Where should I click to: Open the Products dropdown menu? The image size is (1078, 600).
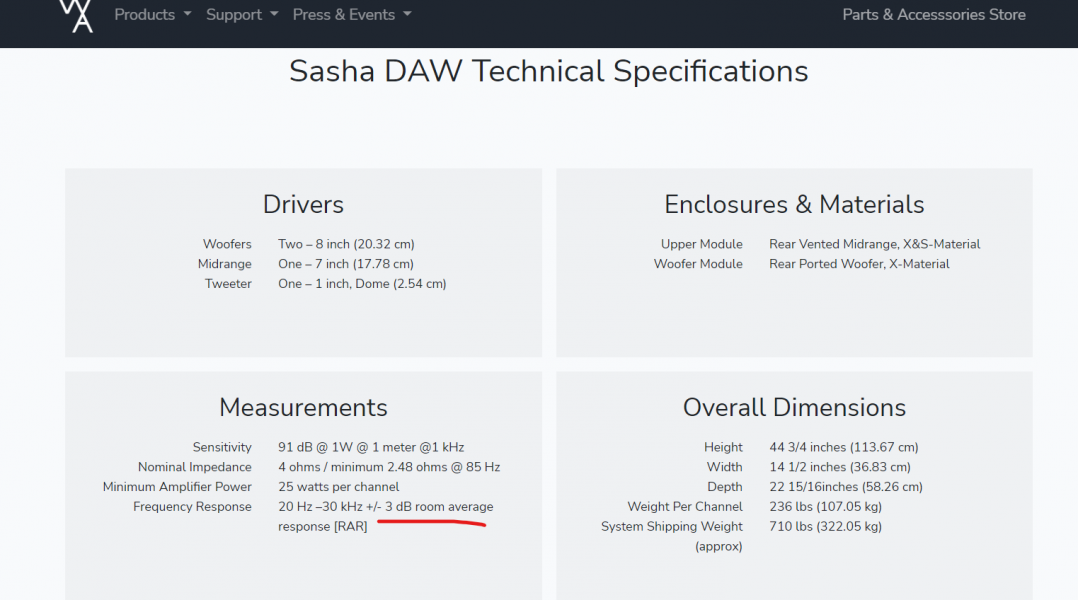click(x=153, y=14)
